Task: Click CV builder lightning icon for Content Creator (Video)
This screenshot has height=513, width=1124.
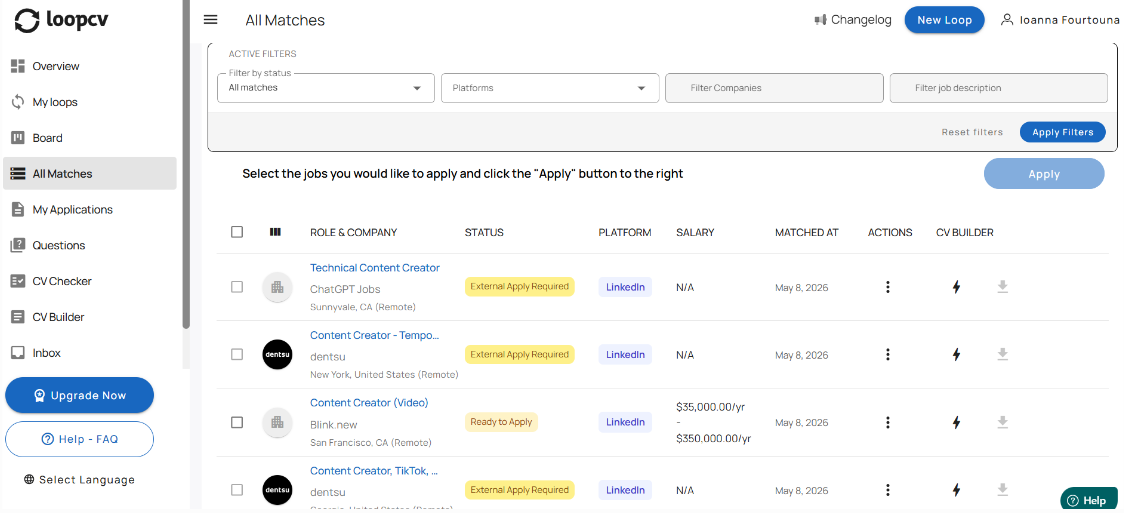Action: pos(956,423)
